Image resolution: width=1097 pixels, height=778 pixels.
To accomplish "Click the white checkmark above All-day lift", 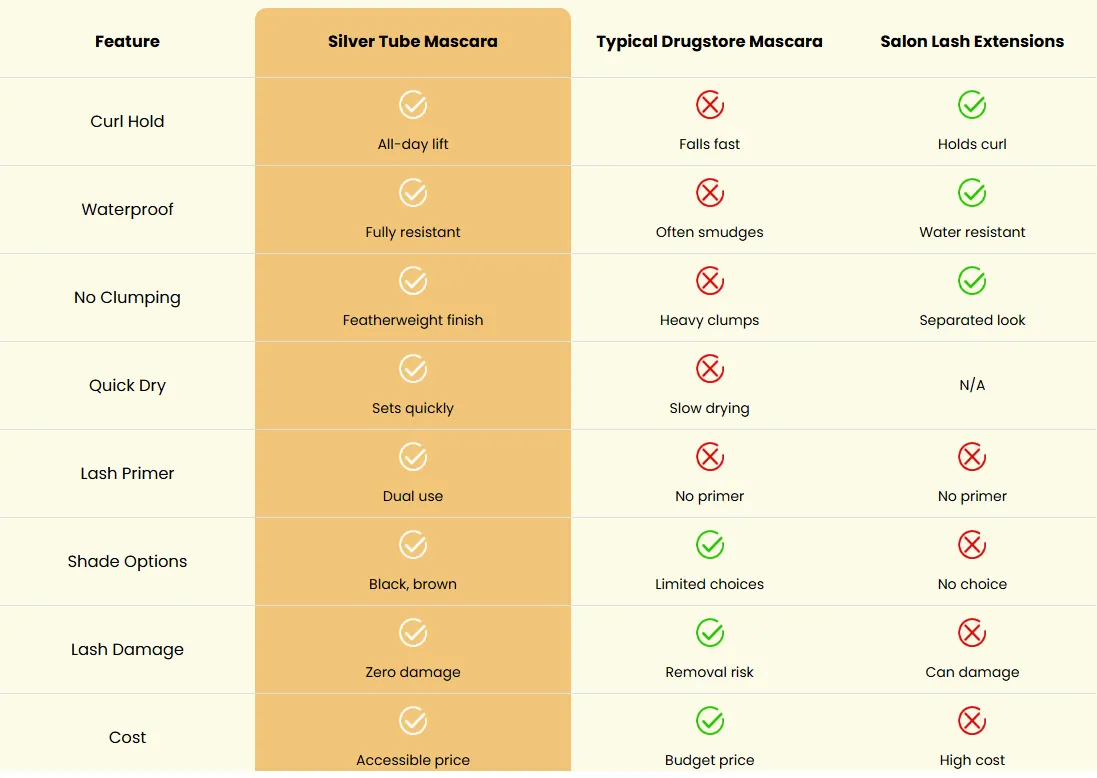I will point(413,105).
